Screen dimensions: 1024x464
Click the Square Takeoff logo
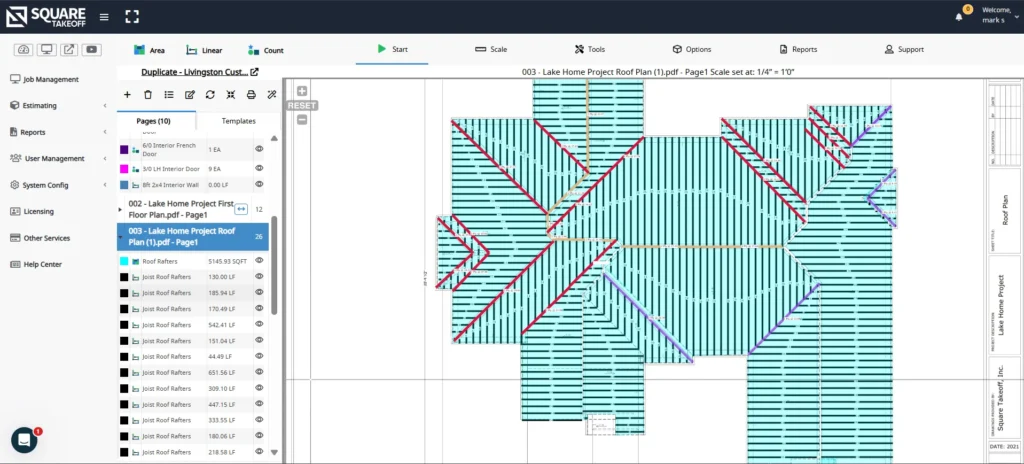pyautogui.click(x=46, y=17)
